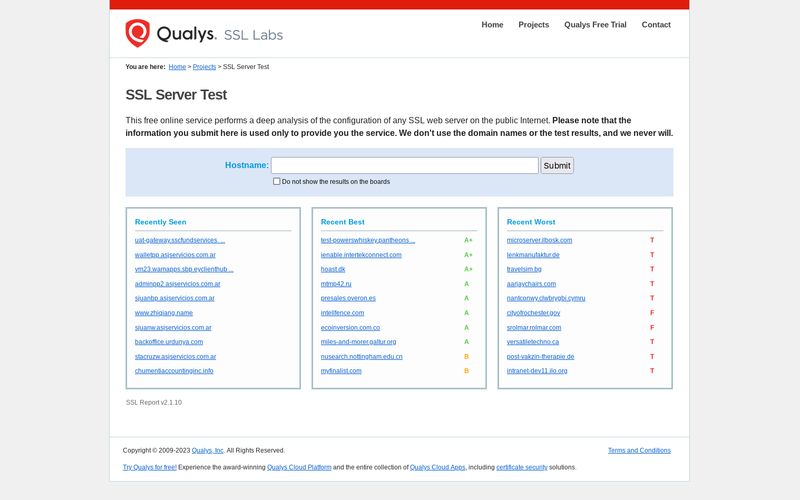This screenshot has height=500, width=800.
Task: Follow the Home breadcrumb link
Action: 177,67
